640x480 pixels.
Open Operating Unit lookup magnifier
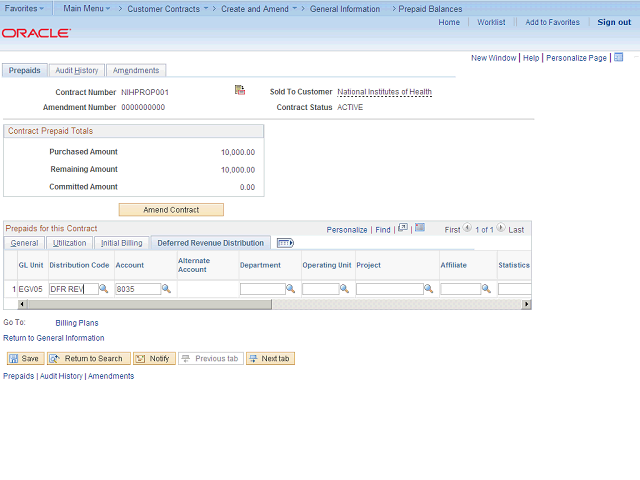[344, 289]
